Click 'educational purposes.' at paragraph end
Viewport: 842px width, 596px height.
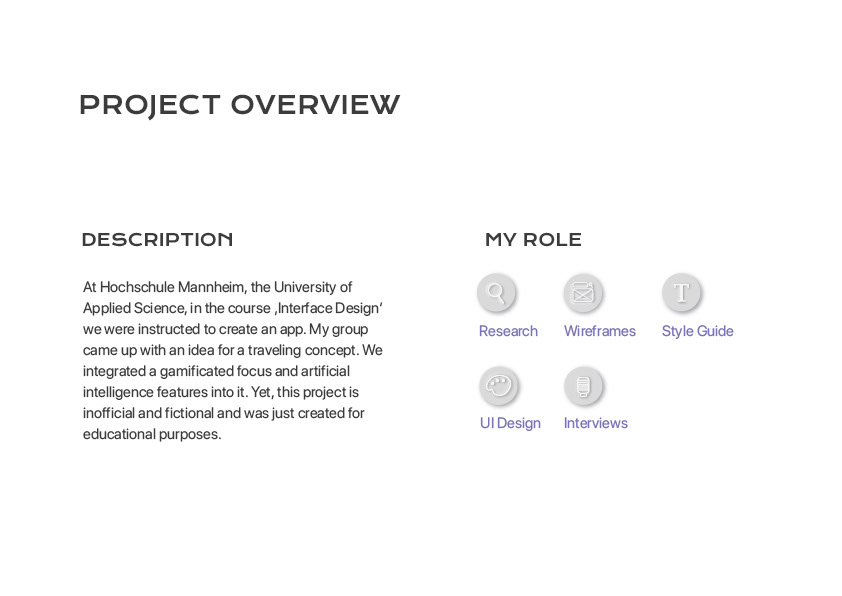(x=152, y=434)
